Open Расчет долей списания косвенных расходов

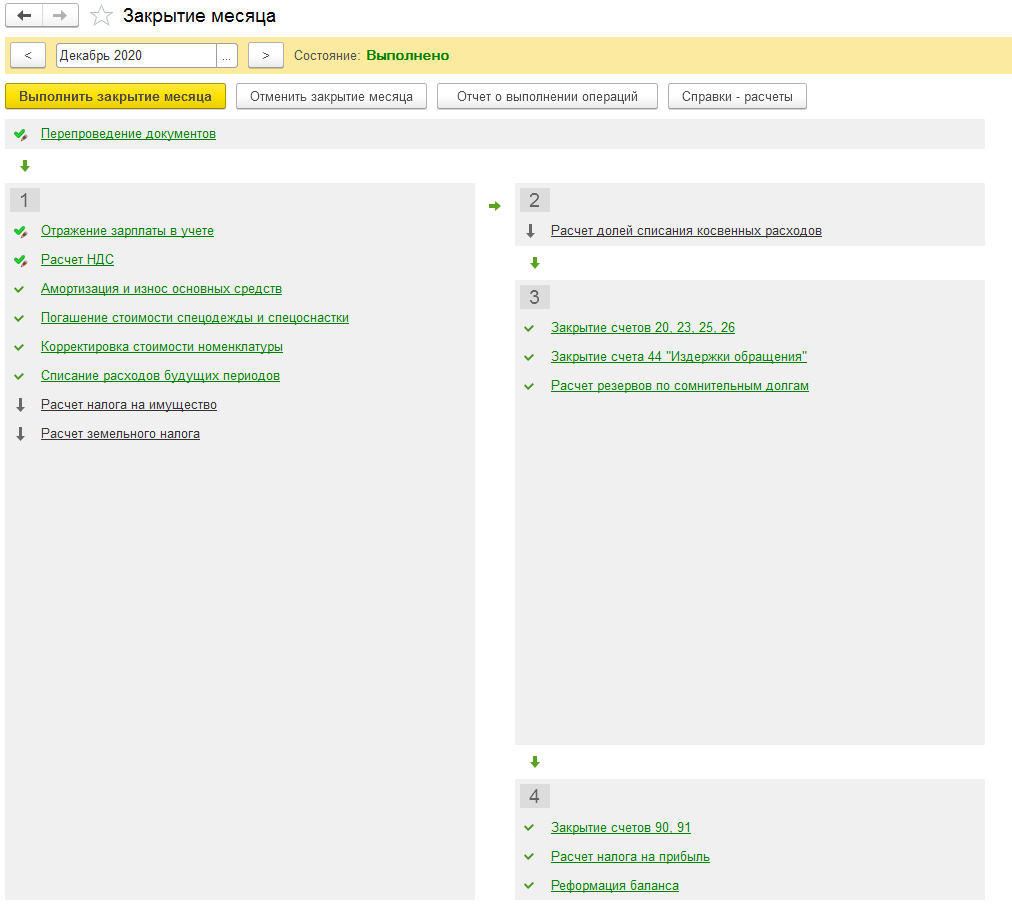pos(686,231)
